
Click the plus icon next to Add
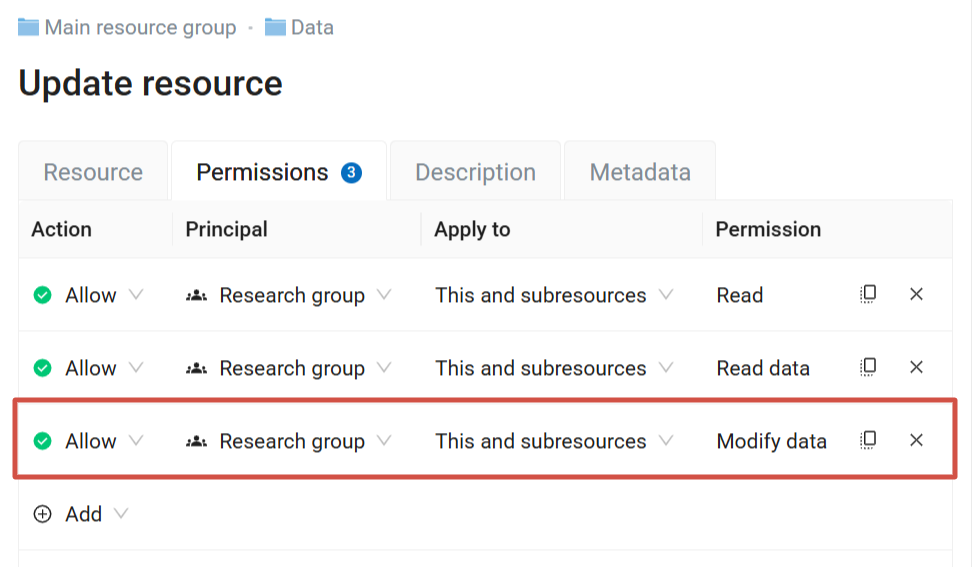tap(42, 514)
